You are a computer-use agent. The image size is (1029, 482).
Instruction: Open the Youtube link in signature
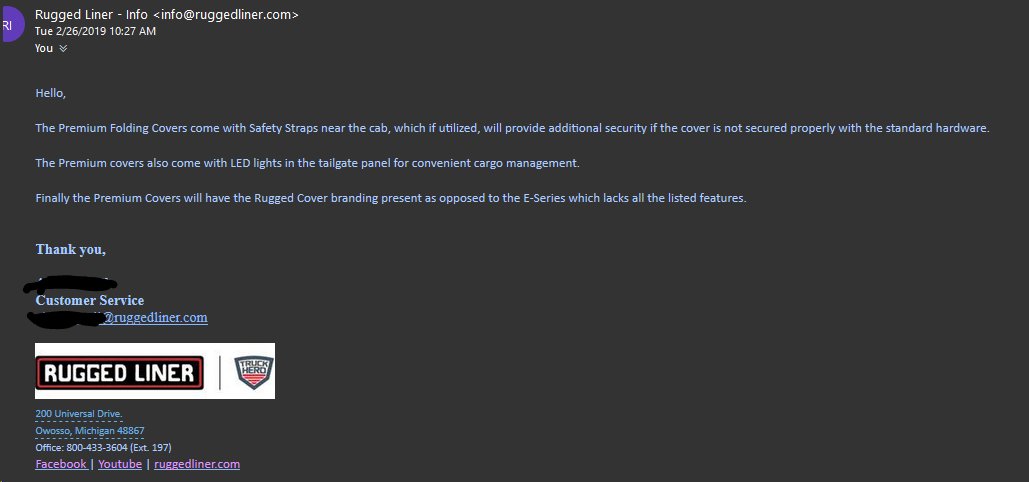(120, 464)
